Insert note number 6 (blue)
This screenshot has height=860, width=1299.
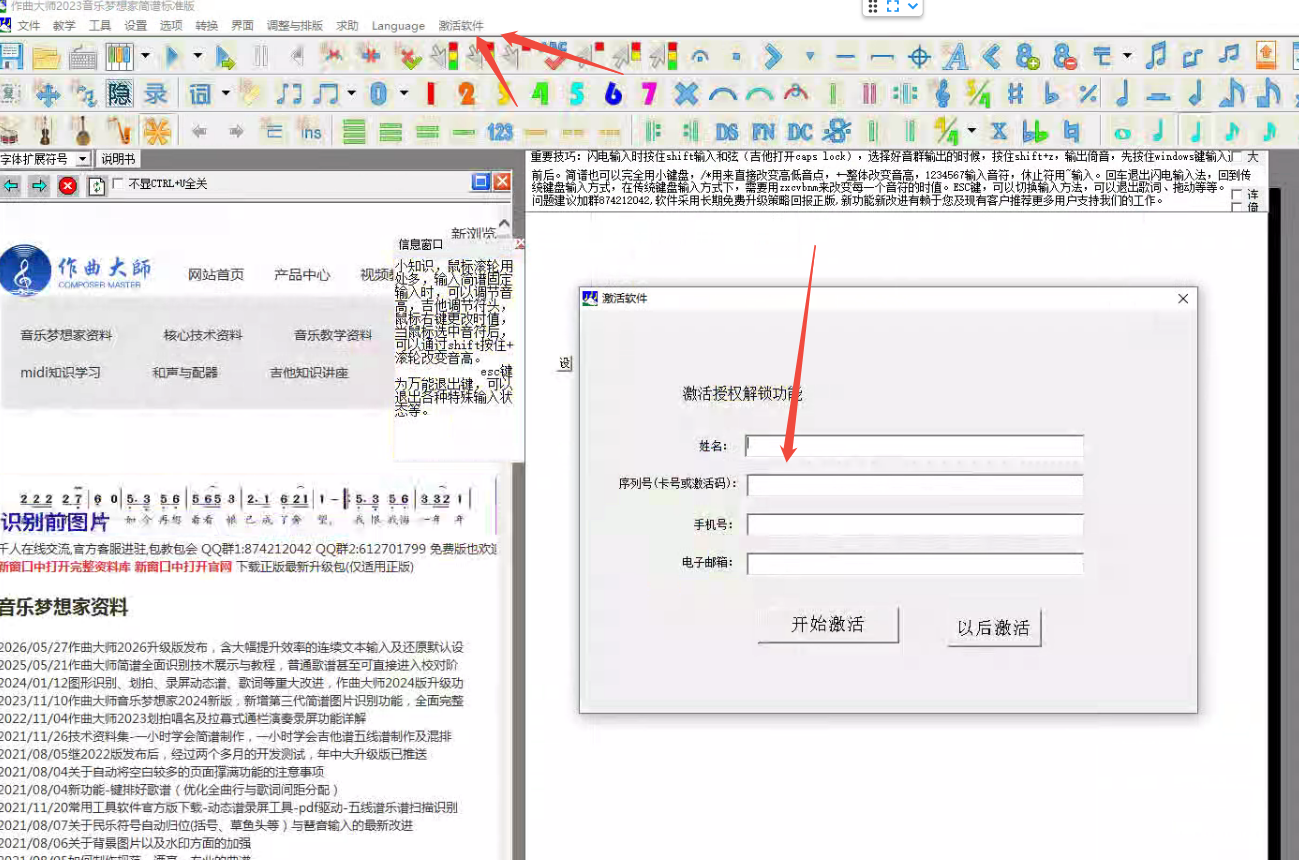[x=613, y=94]
